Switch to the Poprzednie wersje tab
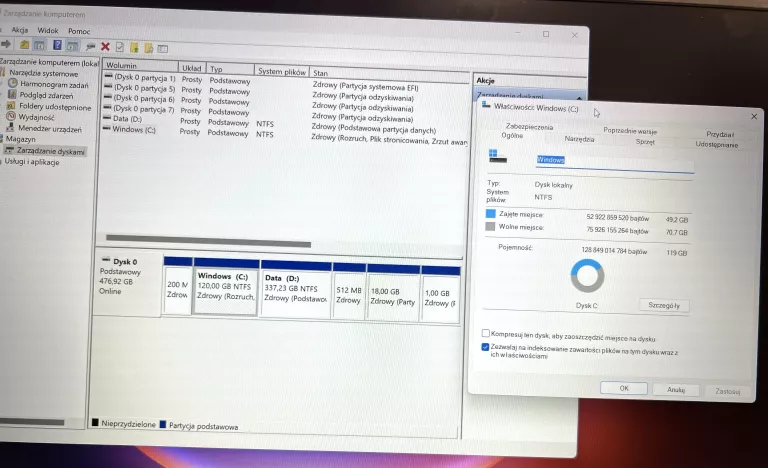This screenshot has width=768, height=468. point(630,131)
